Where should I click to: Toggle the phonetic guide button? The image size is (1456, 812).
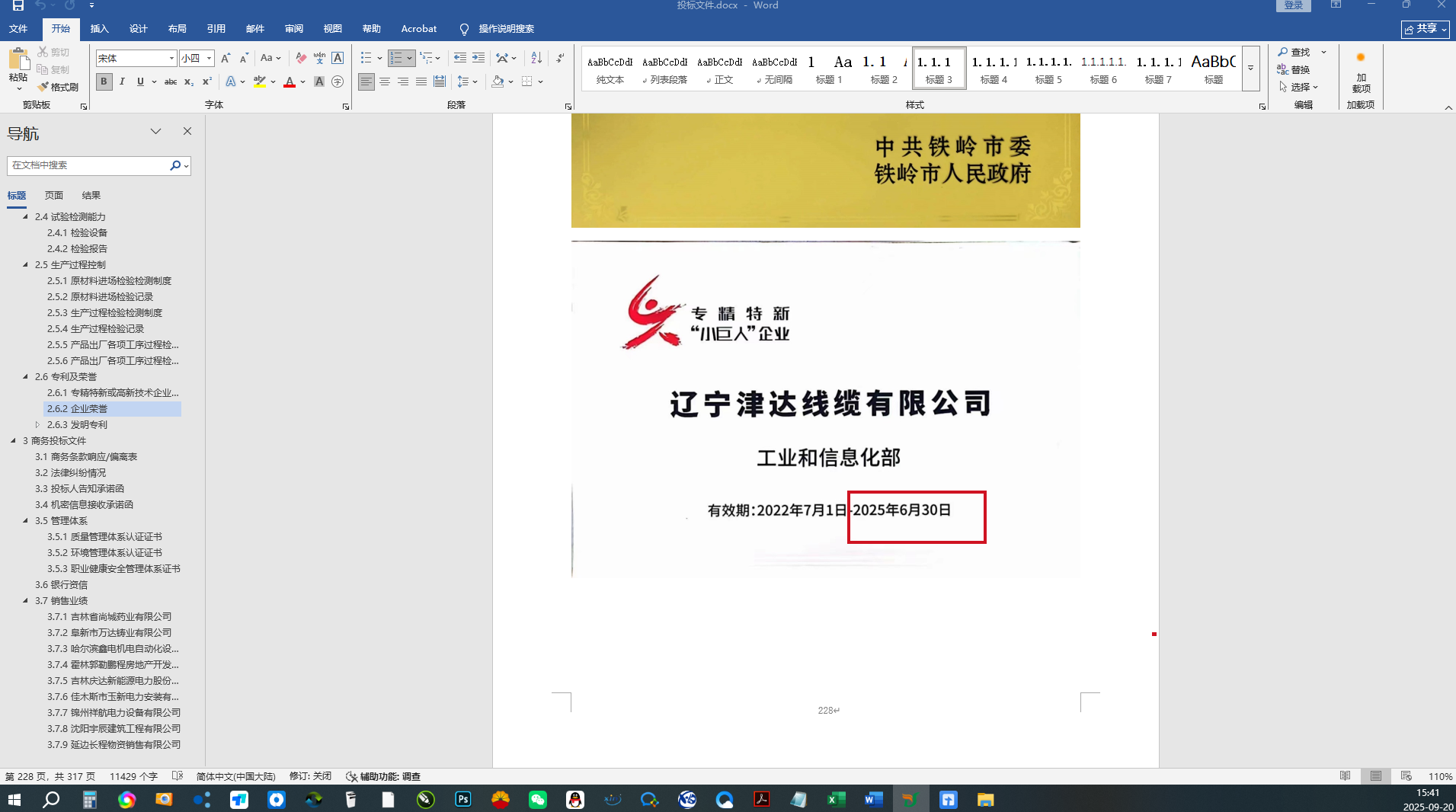pyautogui.click(x=319, y=58)
